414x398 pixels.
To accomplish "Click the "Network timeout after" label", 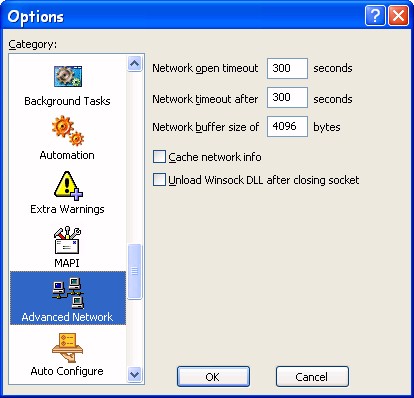I will (205, 99).
